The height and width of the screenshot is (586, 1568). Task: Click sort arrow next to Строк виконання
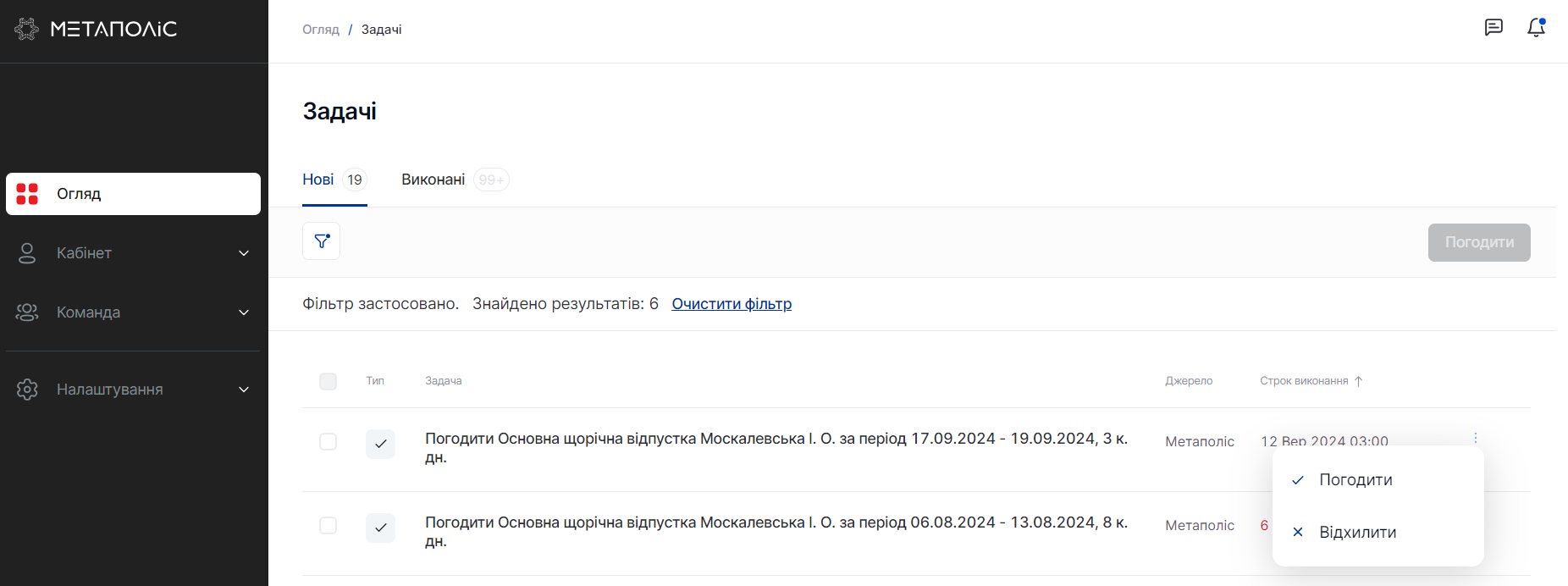pos(1358,381)
